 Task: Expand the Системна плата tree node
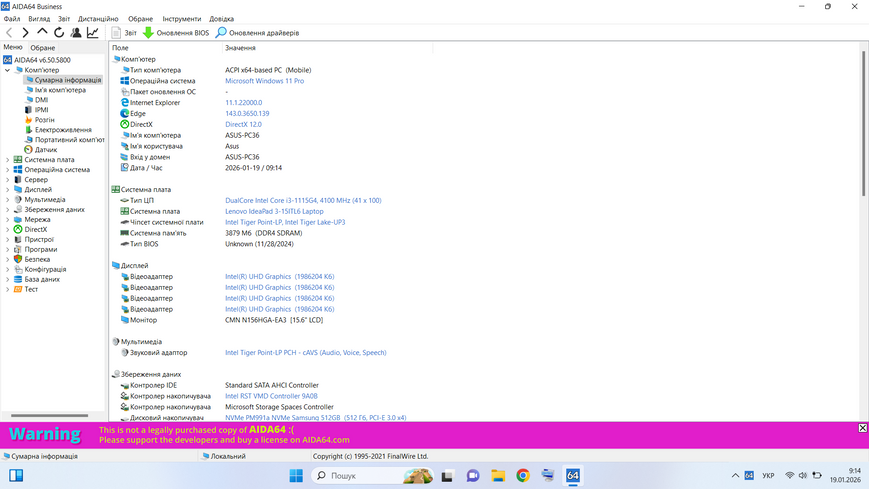click(7, 160)
